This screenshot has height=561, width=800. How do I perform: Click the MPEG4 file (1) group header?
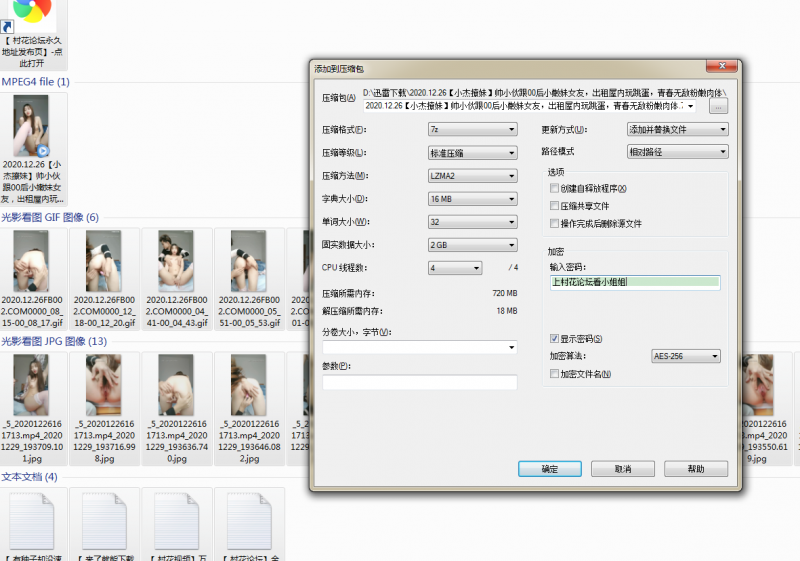(35, 82)
